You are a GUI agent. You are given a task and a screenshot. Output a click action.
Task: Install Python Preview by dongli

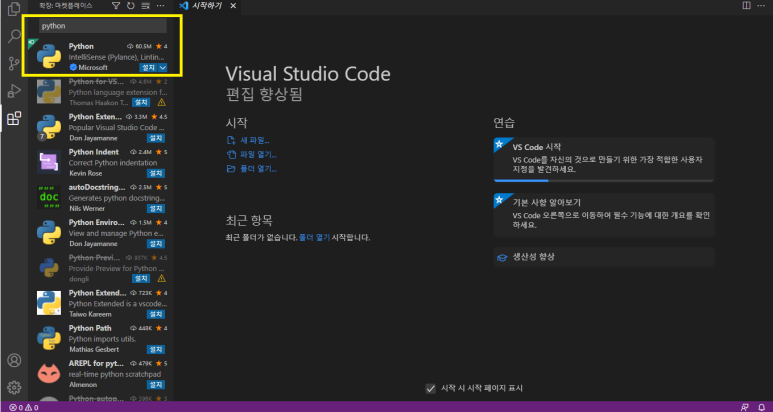coord(141,279)
